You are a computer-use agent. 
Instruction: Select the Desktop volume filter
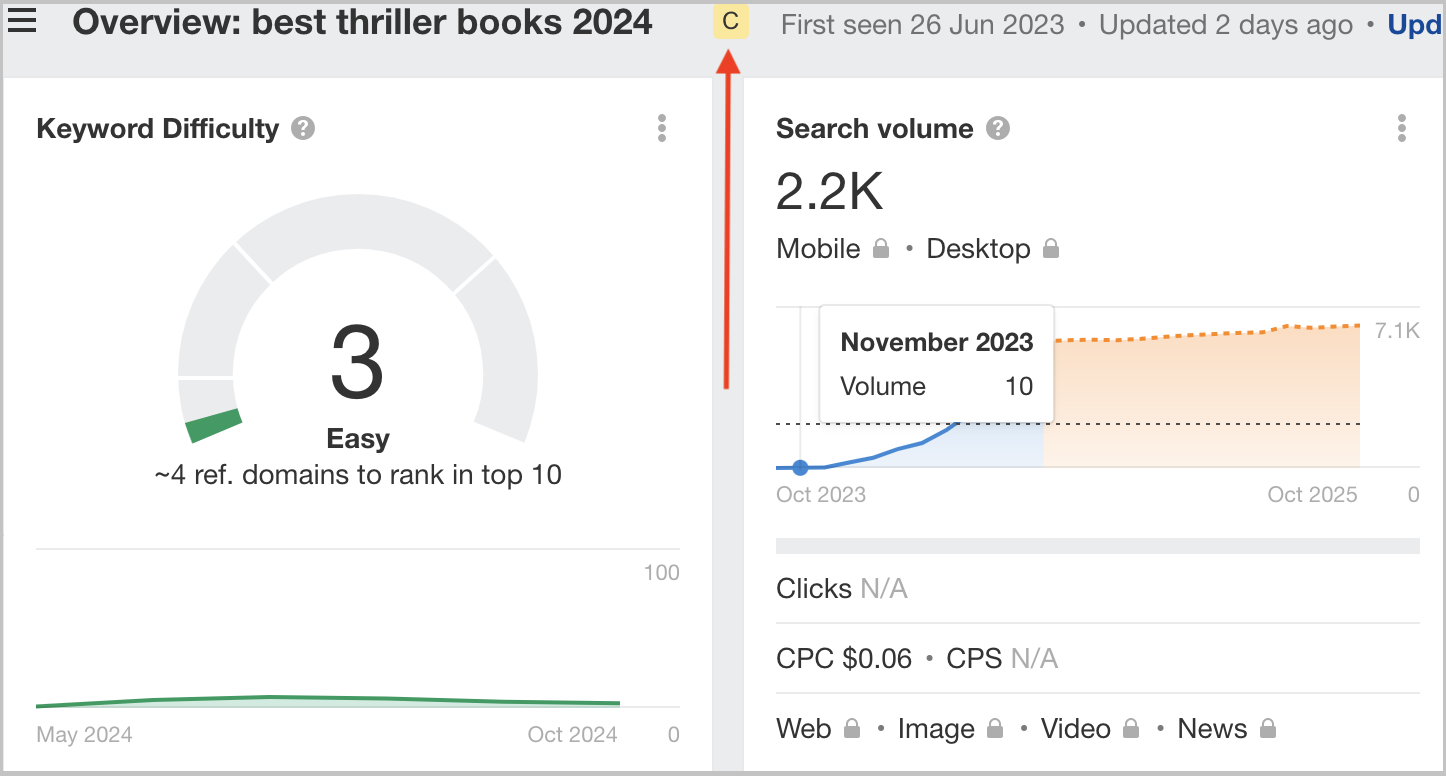tap(978, 249)
